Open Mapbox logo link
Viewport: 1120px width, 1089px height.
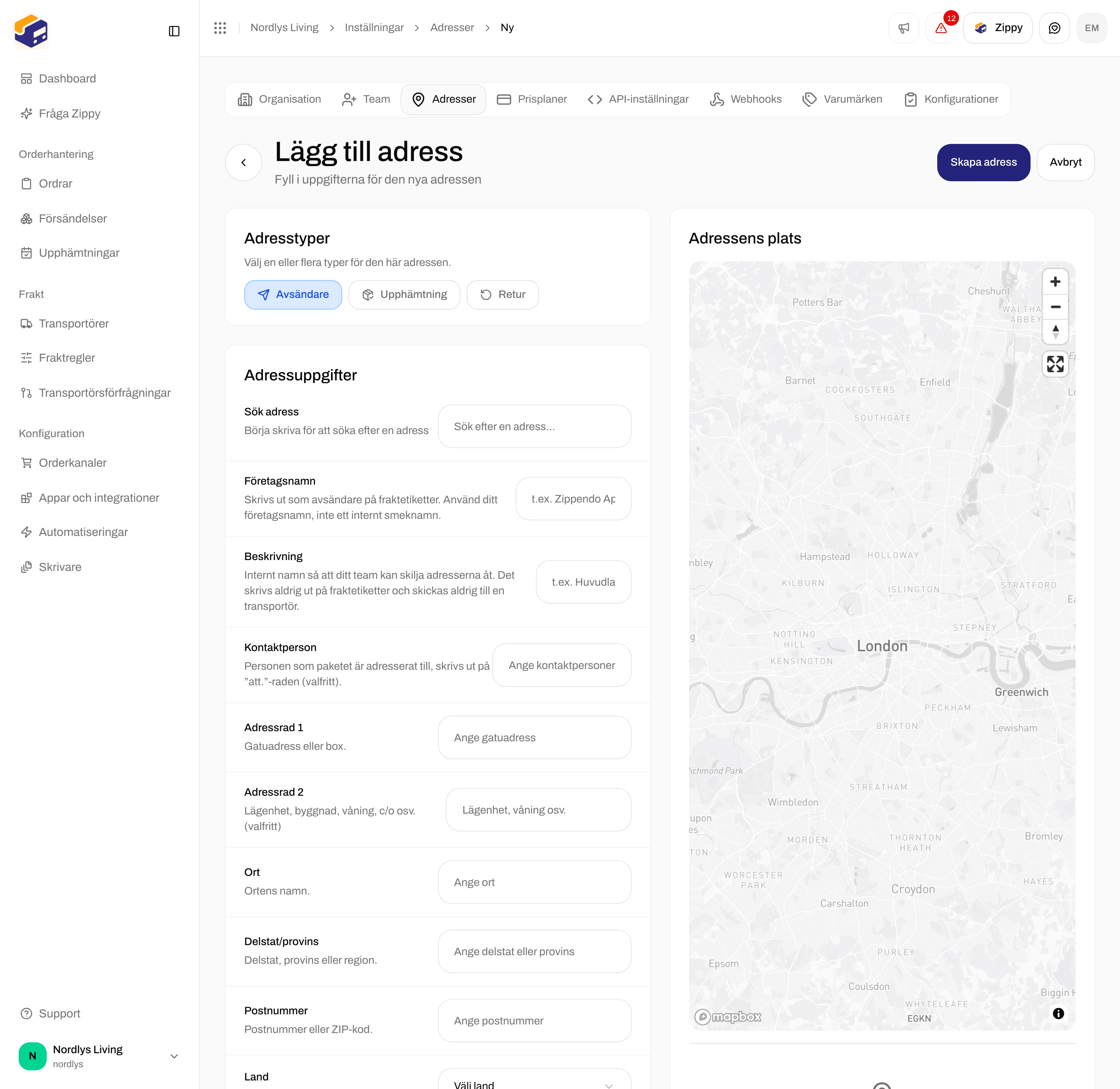[x=728, y=1016]
